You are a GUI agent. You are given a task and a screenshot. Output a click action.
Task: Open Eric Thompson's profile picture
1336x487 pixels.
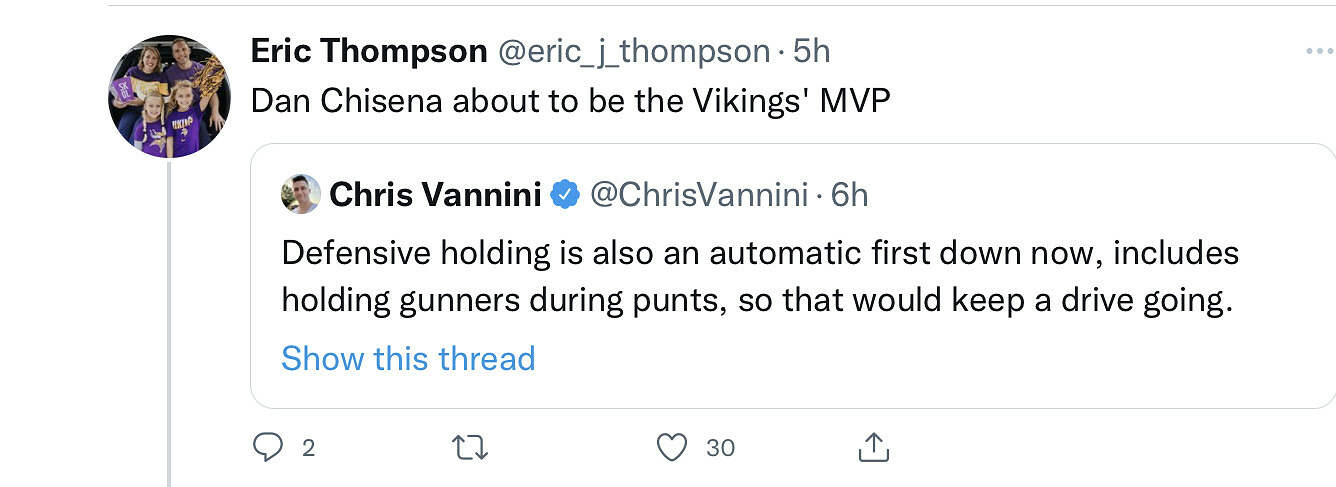[169, 97]
